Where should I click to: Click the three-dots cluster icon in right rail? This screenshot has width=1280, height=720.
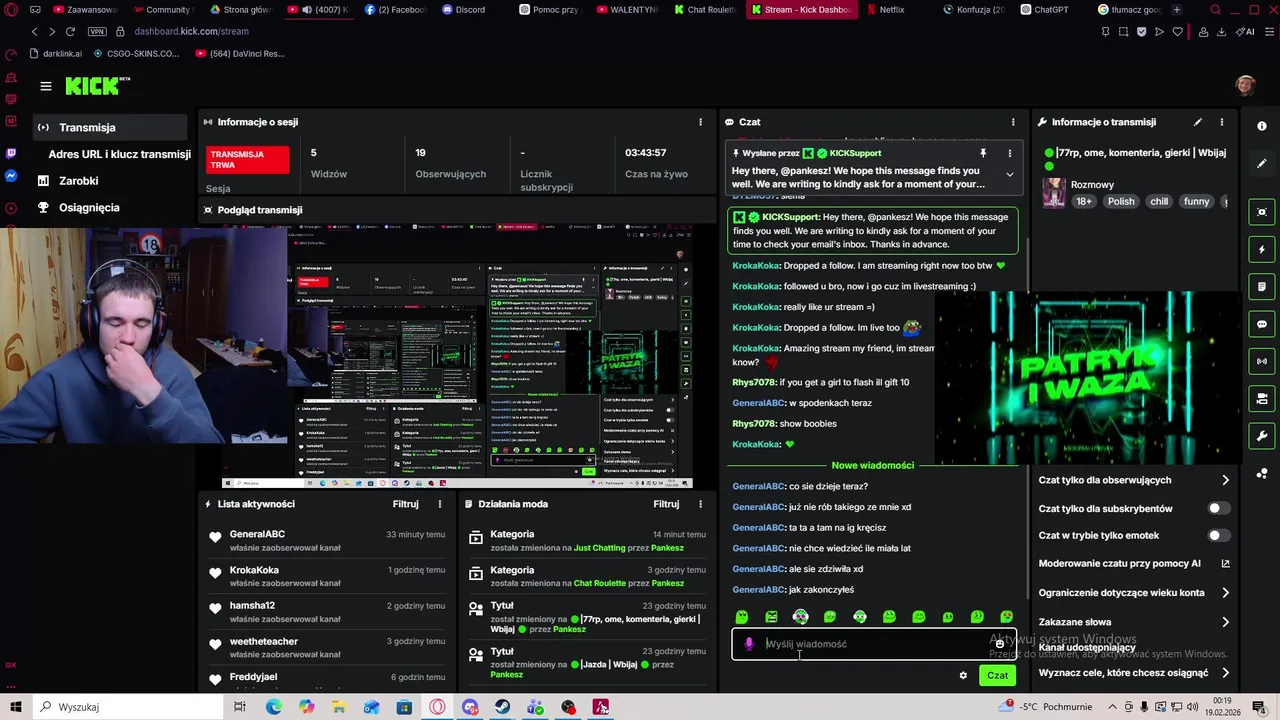tap(1262, 473)
